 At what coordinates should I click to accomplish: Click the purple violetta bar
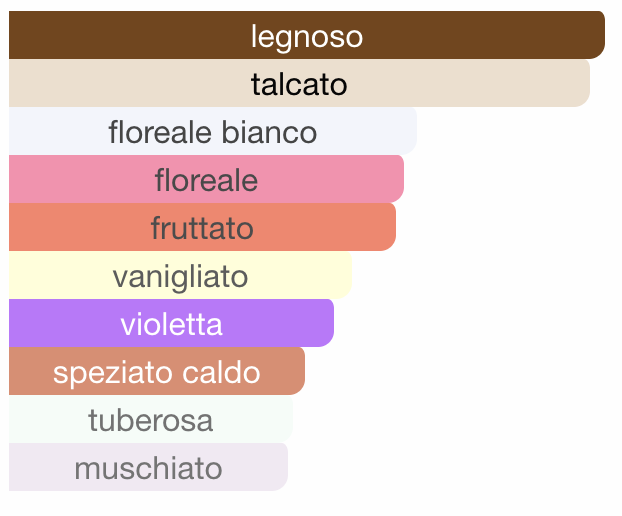point(171,323)
